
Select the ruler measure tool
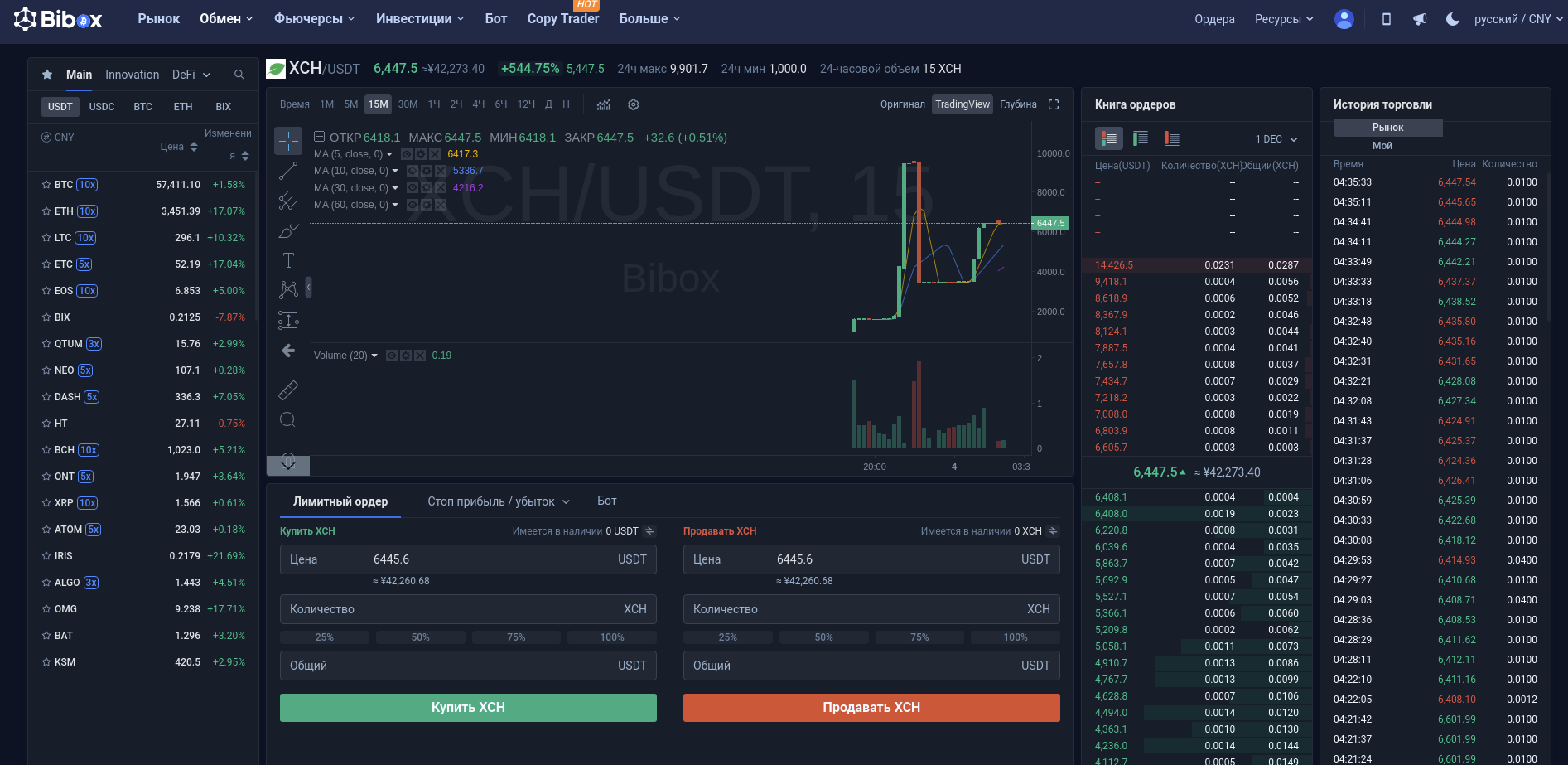(288, 390)
